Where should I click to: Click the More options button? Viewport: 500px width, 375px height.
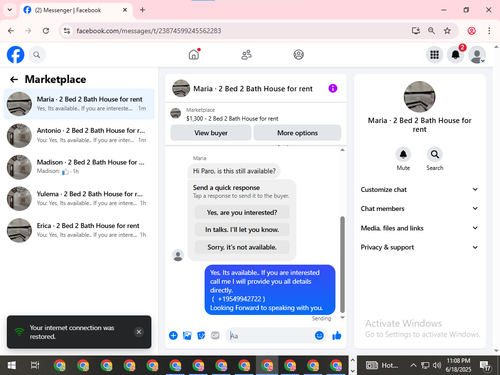(x=297, y=133)
